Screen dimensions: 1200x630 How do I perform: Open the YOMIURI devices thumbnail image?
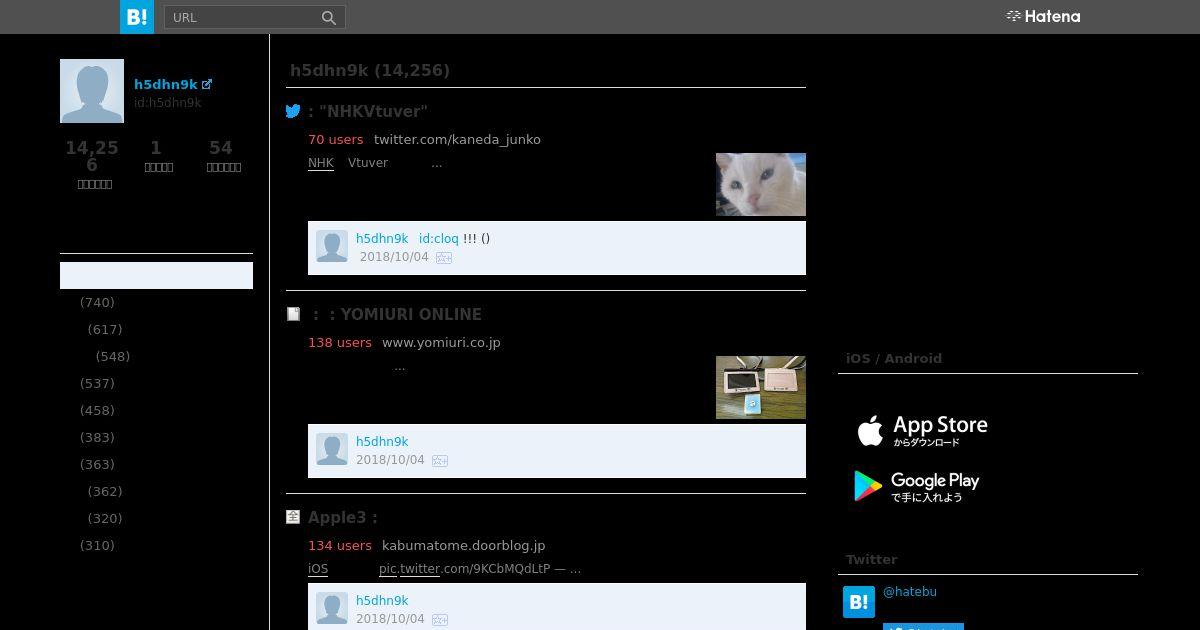(761, 387)
